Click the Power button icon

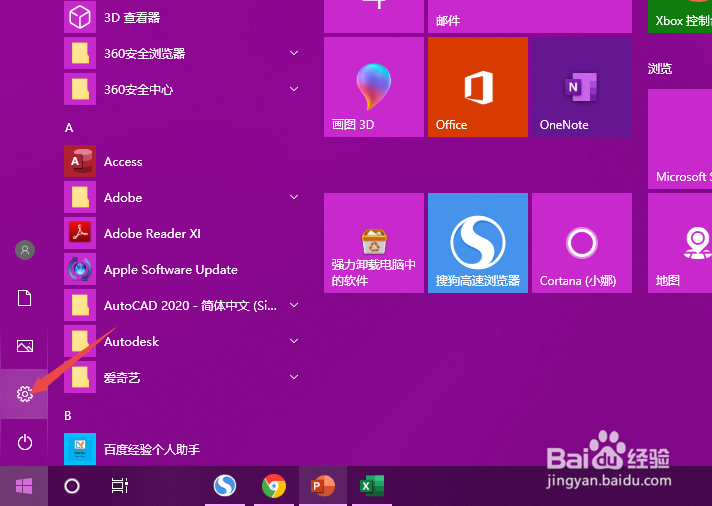click(x=25, y=442)
